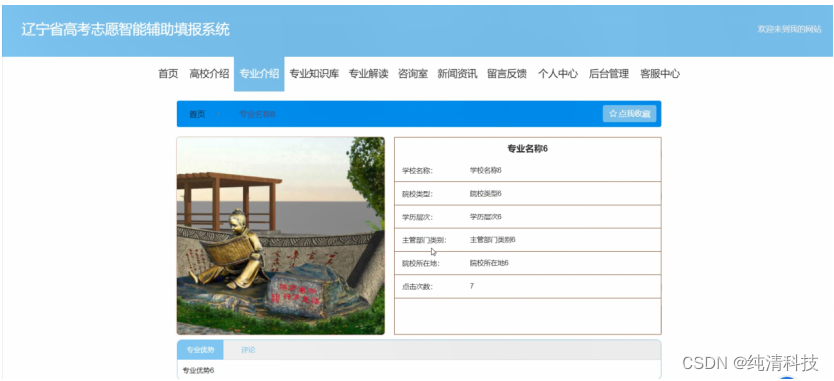Open 客服中心 in the navigation bar
The image size is (834, 381).
(660, 74)
